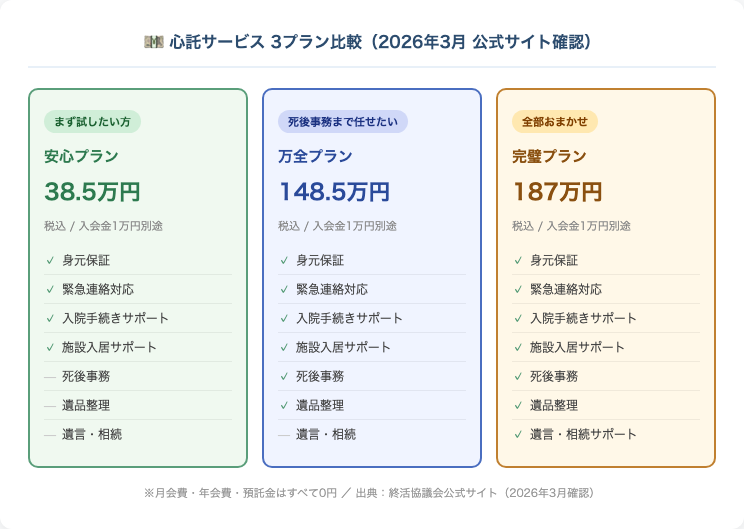This screenshot has width=744, height=529.
Task: Click the dash beside 遺言・相続 in 安心プラン
Action: [50, 435]
